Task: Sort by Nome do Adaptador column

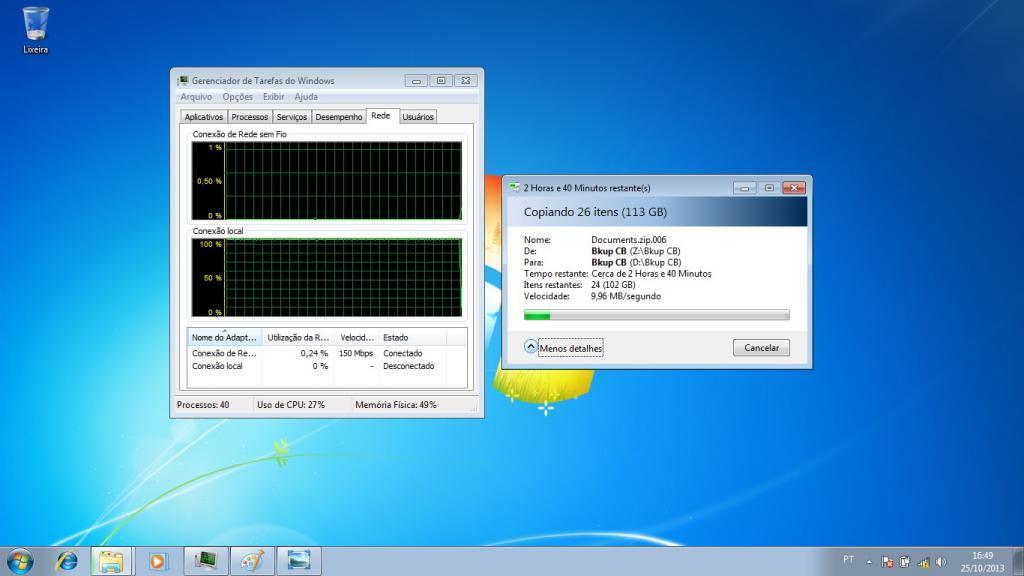Action: point(224,337)
